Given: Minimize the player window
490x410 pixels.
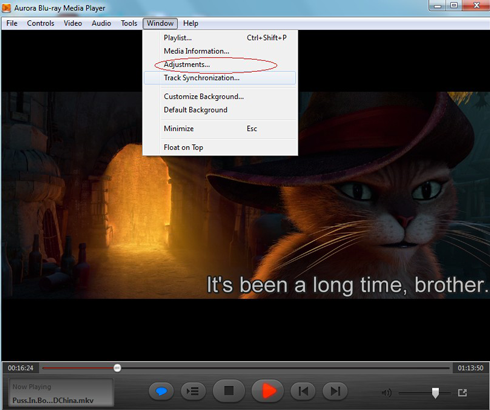Looking at the screenshot, I should tap(438, 6).
